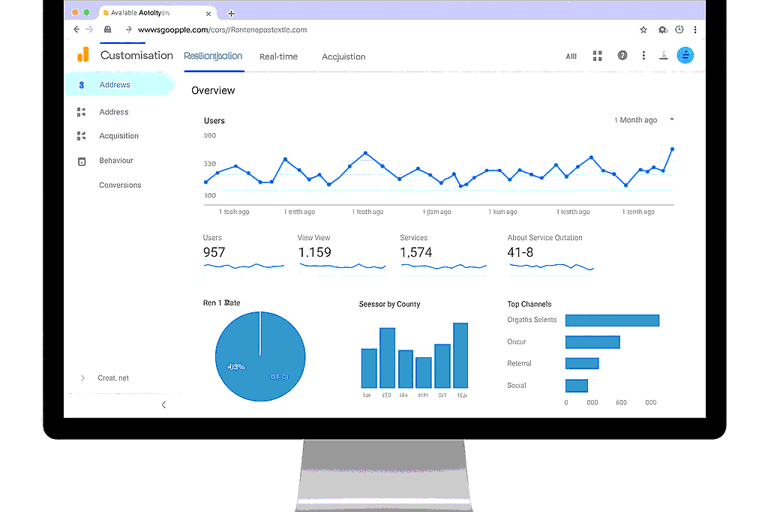
Task: Click the clock history icon in browser toolbar
Action: [679, 29]
